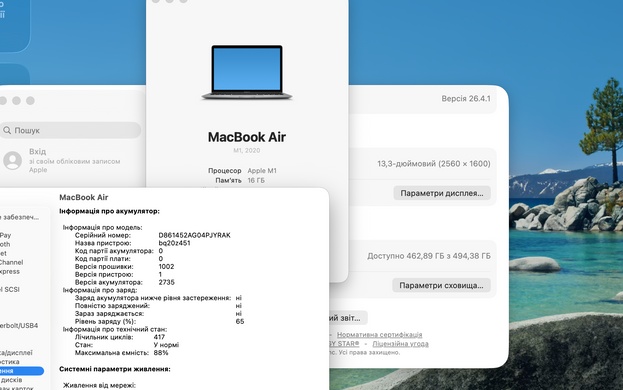Click the Пошук search field in System Settings
The width and height of the screenshot is (623, 390).
(x=70, y=130)
